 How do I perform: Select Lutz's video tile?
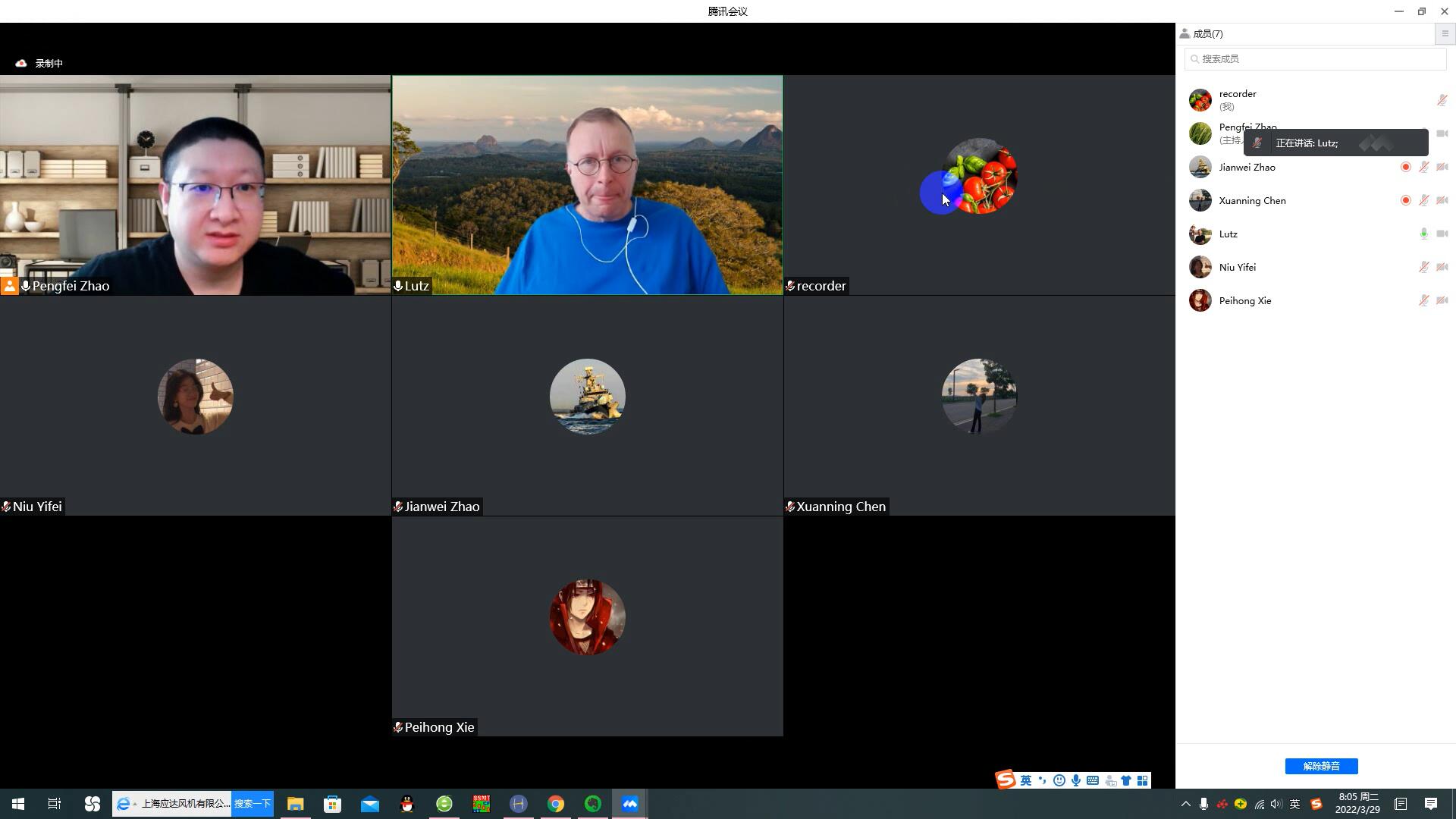point(587,184)
